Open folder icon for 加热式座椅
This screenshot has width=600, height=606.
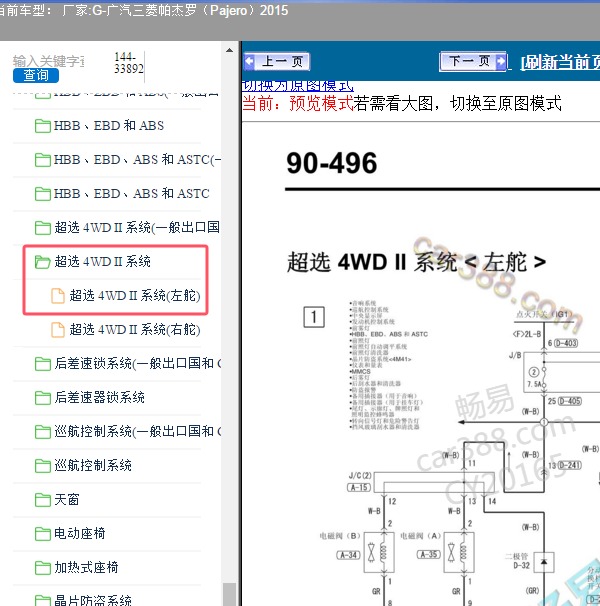(x=43, y=568)
